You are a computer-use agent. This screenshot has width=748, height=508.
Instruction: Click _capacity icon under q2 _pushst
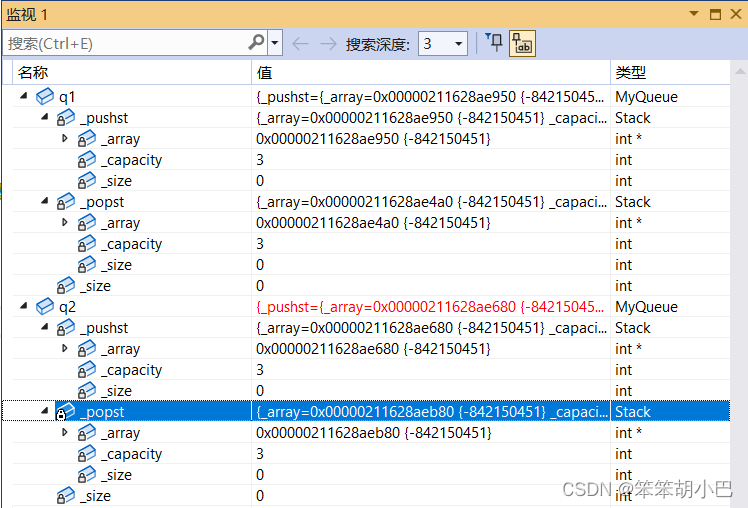[x=87, y=369]
